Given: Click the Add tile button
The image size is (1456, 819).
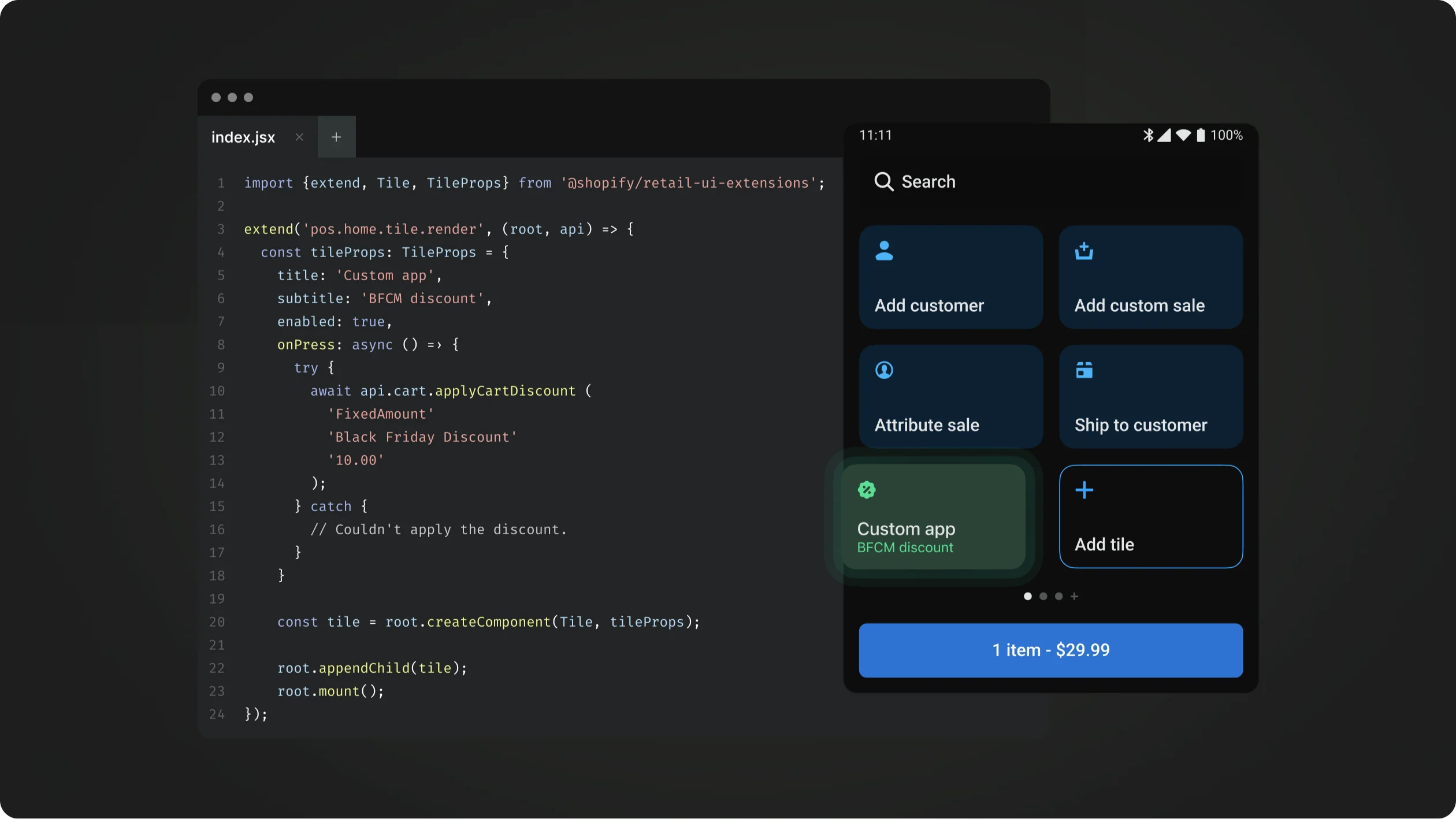Looking at the screenshot, I should [x=1151, y=516].
